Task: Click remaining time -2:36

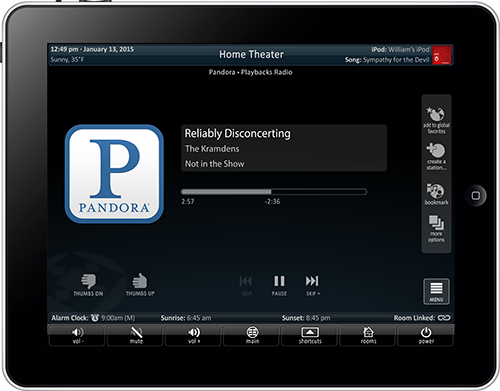Action: click(272, 201)
